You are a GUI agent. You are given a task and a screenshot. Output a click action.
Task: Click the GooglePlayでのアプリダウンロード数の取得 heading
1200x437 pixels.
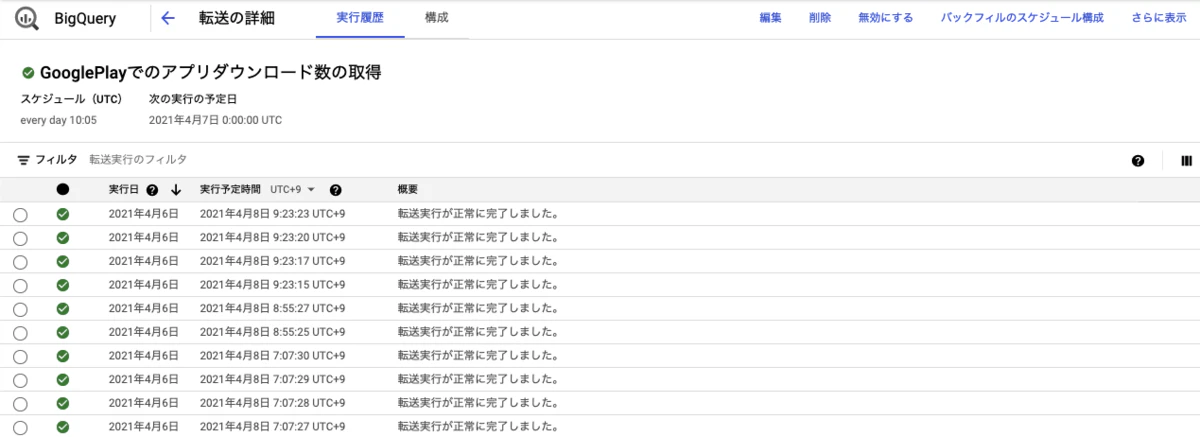pos(211,73)
